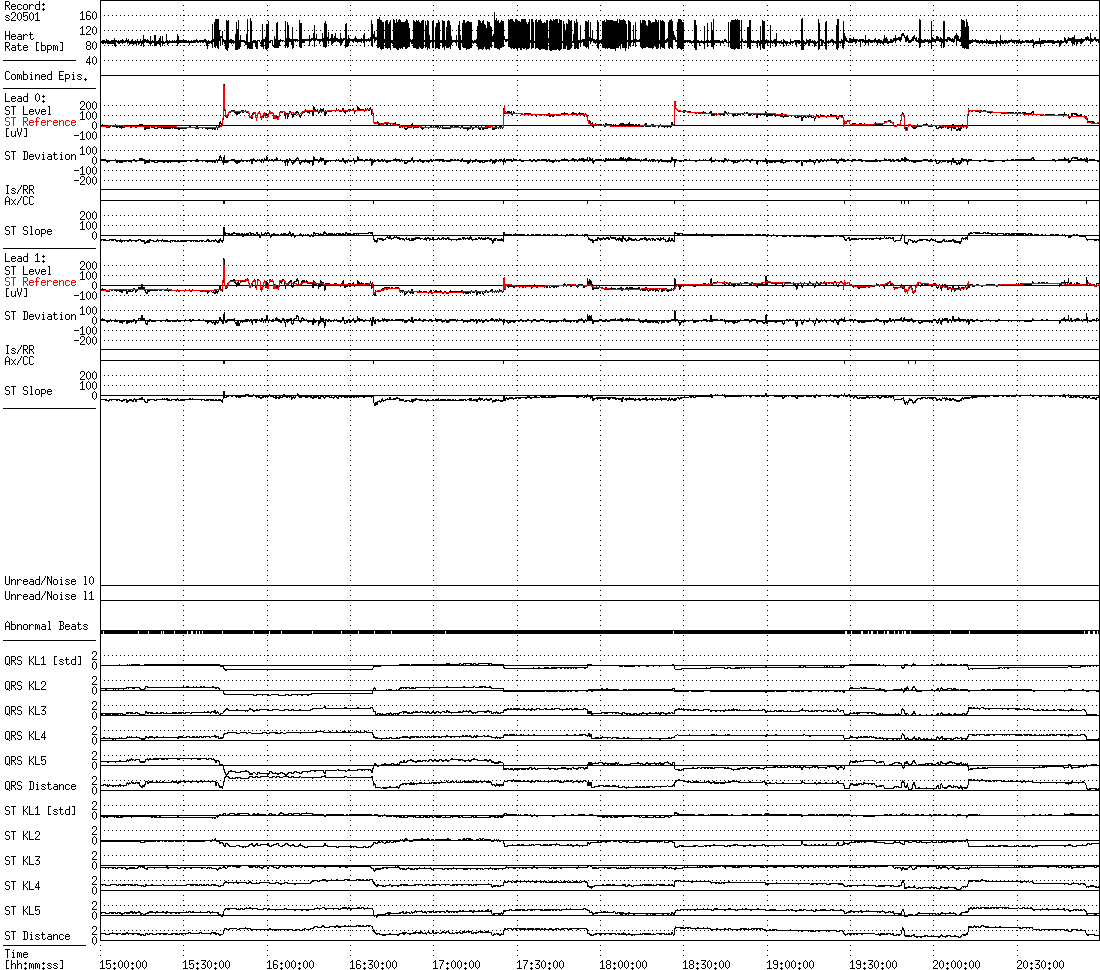Screen dimensions: 1100x970
Task: Select the 20:00:00 time axis label
Action: coord(957,964)
